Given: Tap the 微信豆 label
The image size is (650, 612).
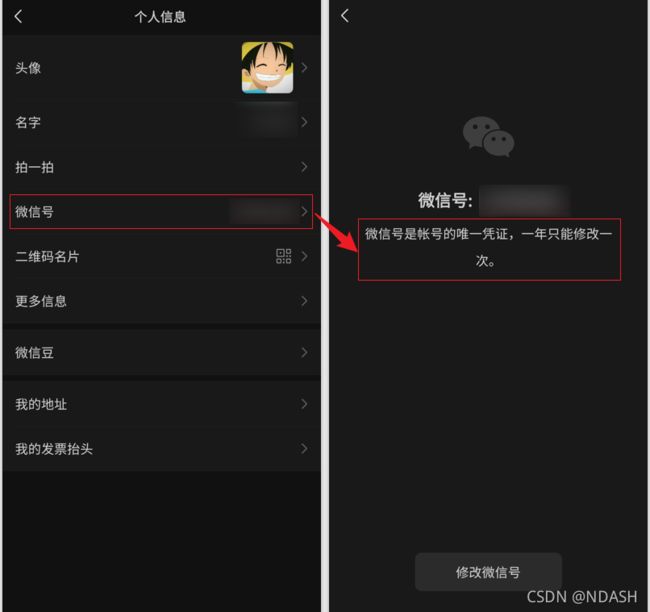Looking at the screenshot, I should 34,353.
